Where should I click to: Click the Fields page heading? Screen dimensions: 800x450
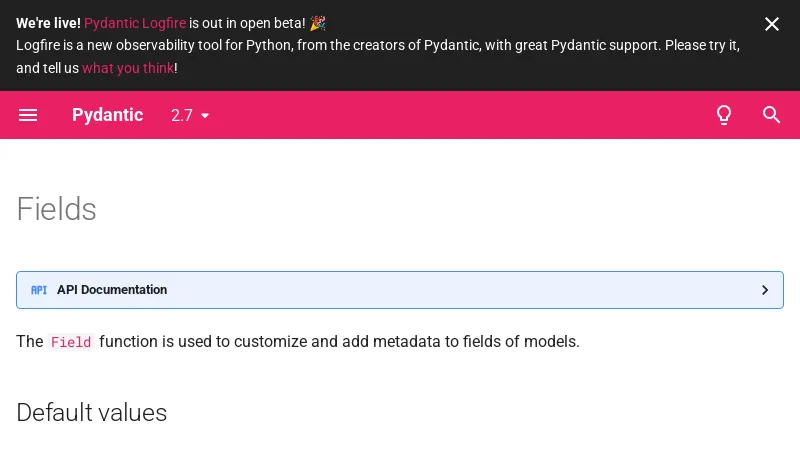(56, 209)
